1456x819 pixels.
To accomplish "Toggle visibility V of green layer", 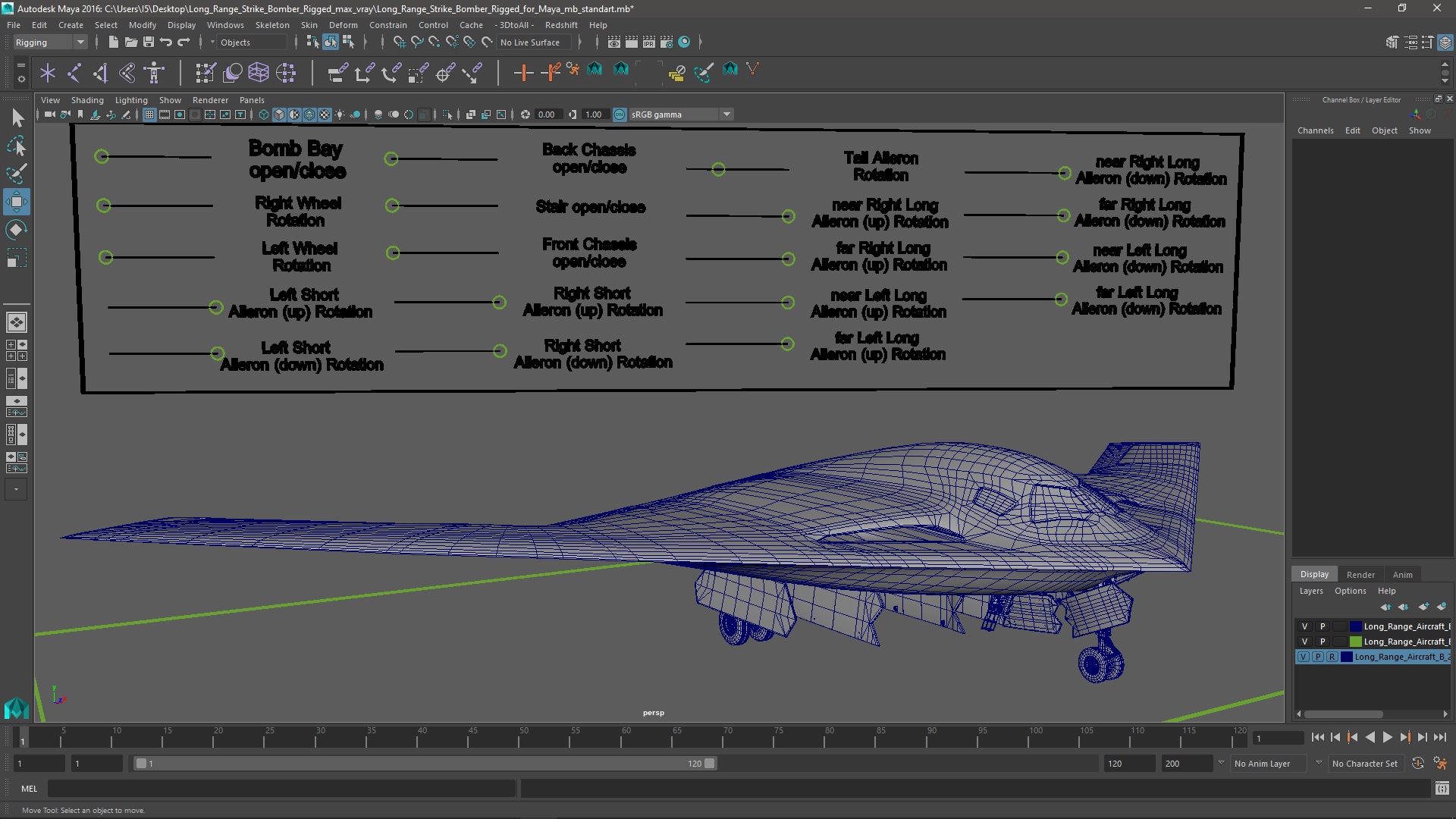I will (x=1304, y=642).
